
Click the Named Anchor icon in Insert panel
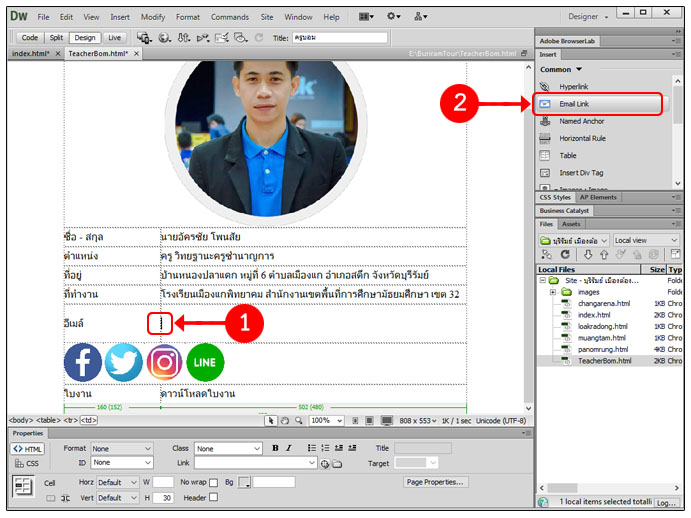click(x=545, y=121)
